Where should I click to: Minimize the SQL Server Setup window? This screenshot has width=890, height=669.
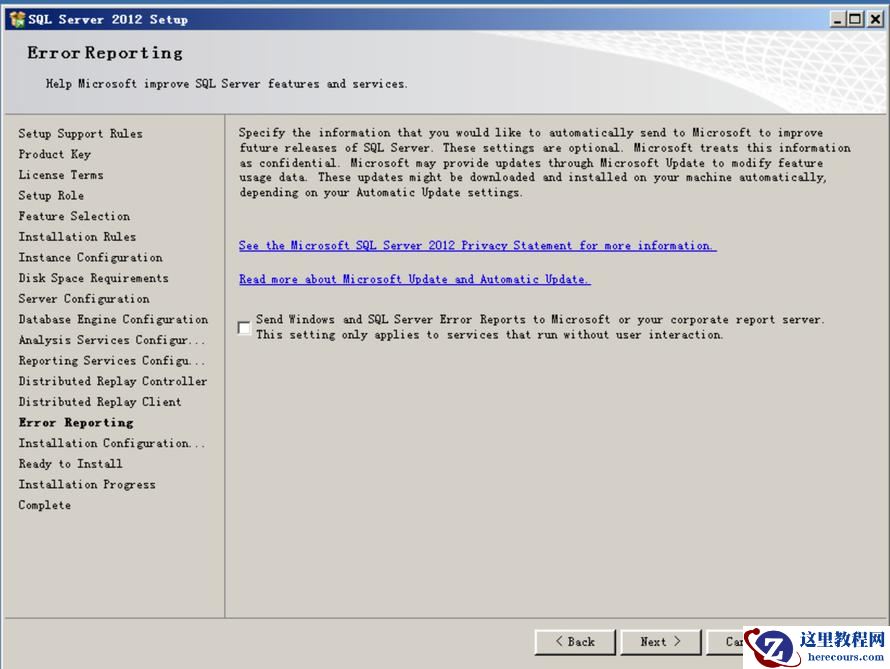pyautogui.click(x=837, y=19)
